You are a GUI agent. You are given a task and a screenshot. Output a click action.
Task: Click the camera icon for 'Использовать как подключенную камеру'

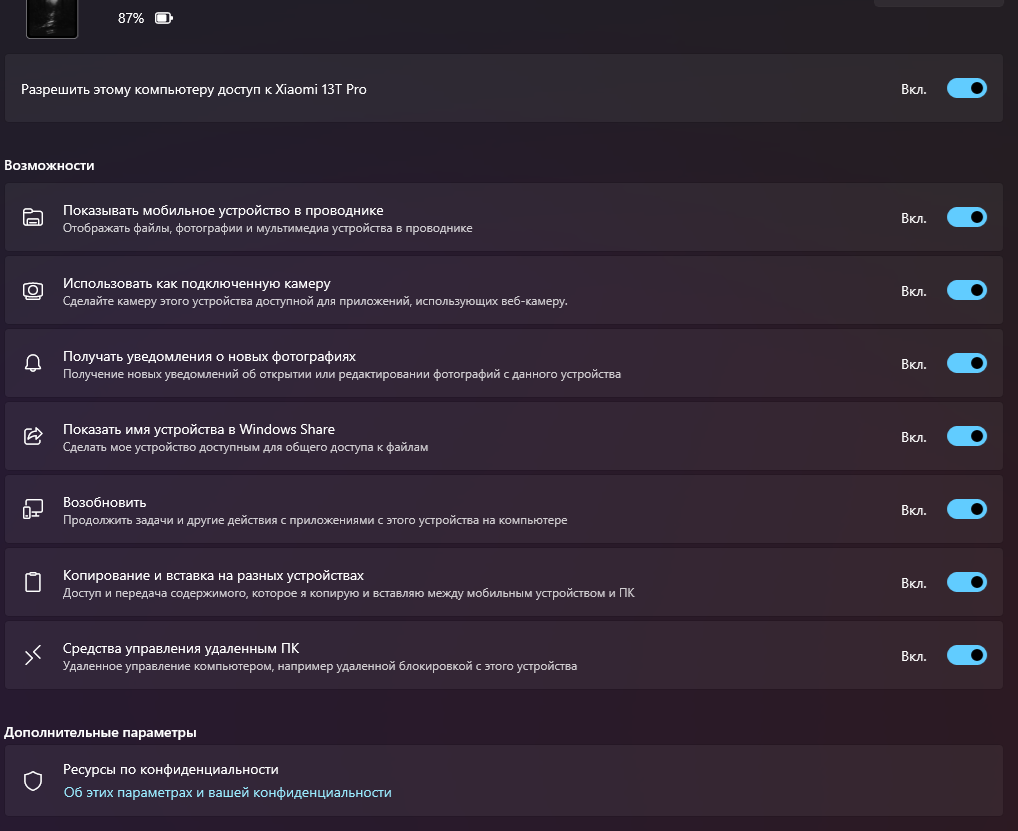(x=33, y=291)
